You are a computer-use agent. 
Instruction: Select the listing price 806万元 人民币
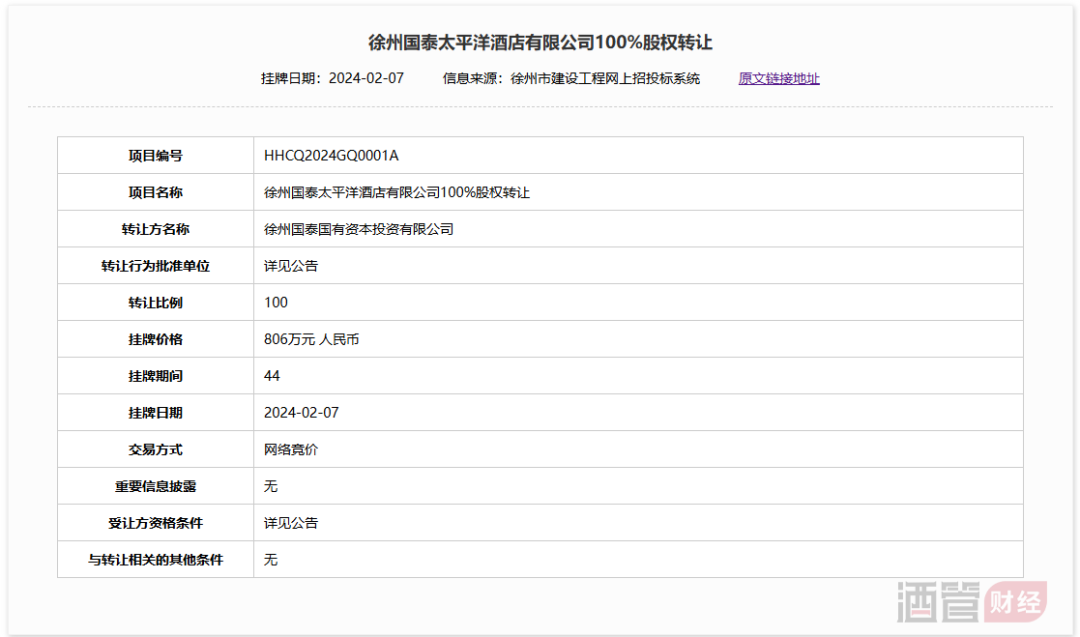[311, 339]
